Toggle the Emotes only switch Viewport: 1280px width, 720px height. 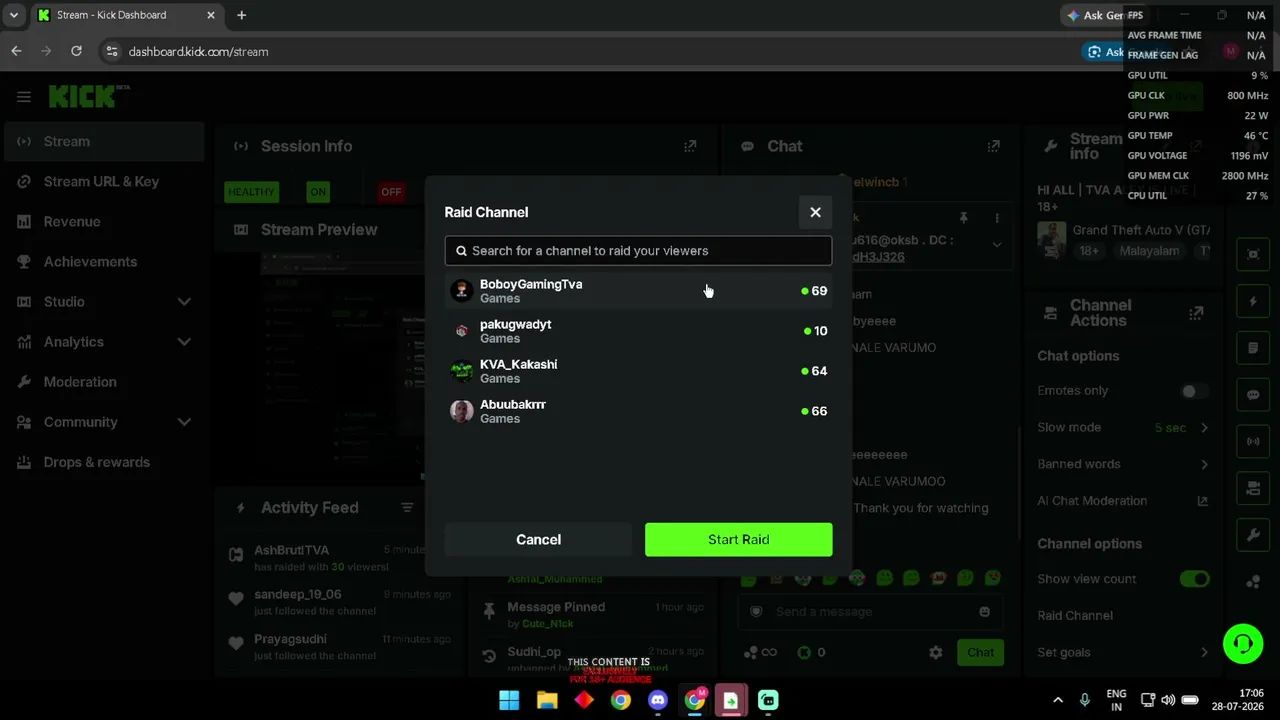(1194, 391)
